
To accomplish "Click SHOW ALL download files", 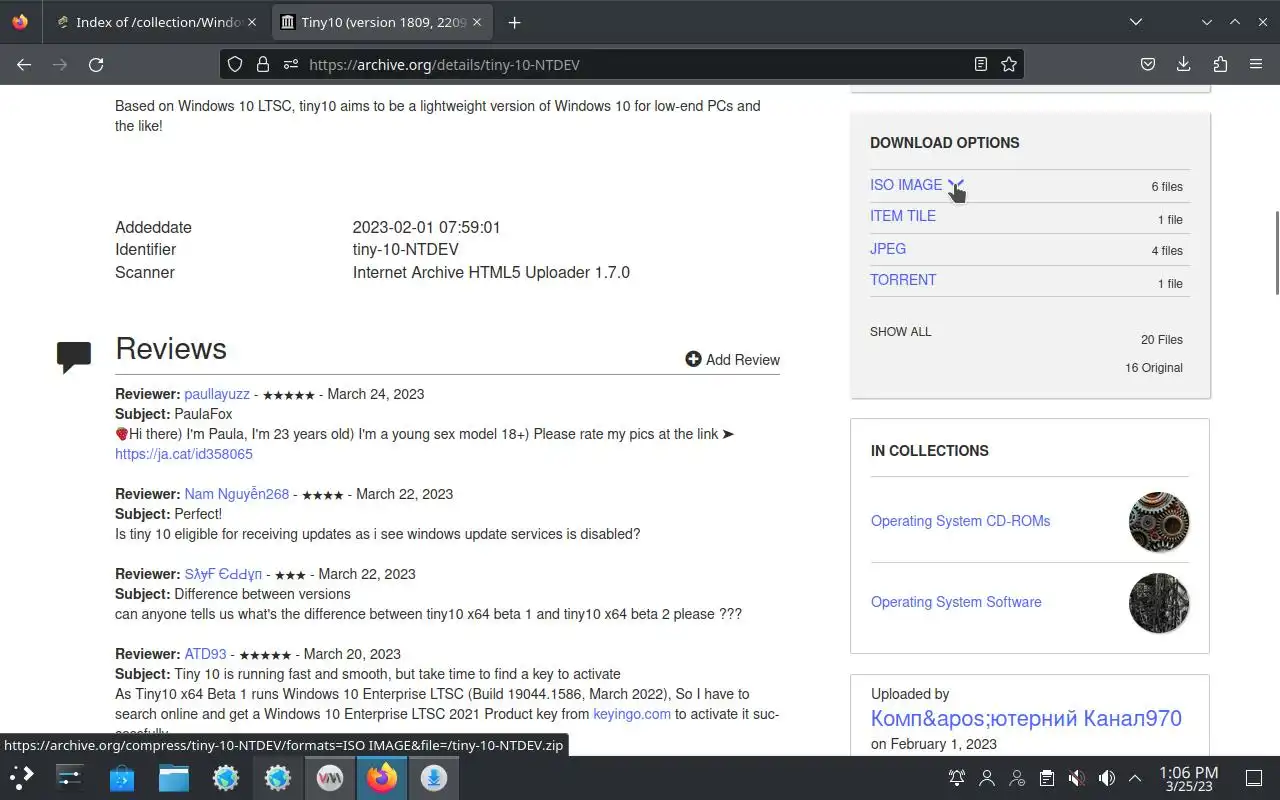I will (900, 332).
